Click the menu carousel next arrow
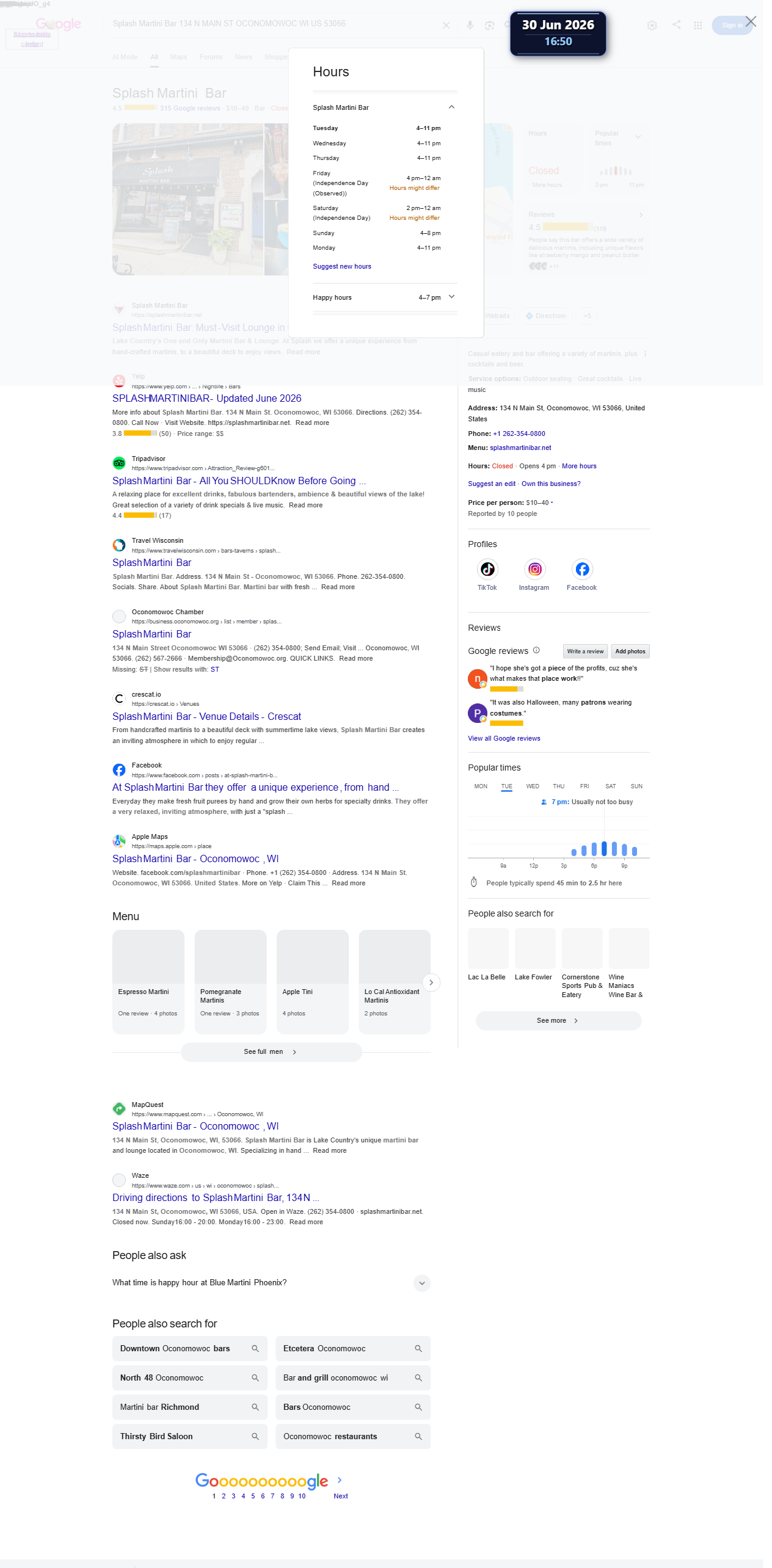Viewport: 772px width, 1568px height. tap(431, 982)
